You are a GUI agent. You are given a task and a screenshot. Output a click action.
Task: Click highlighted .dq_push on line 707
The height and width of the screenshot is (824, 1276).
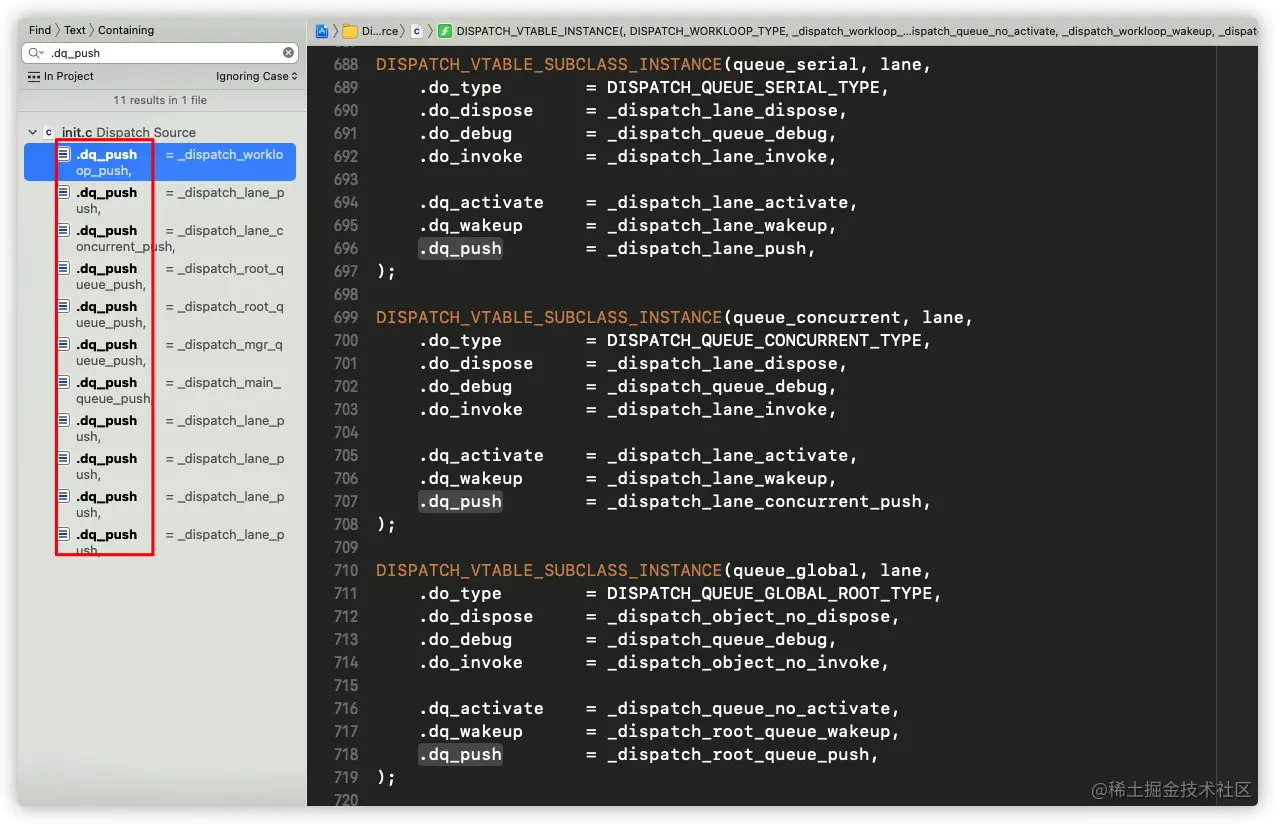tap(460, 502)
